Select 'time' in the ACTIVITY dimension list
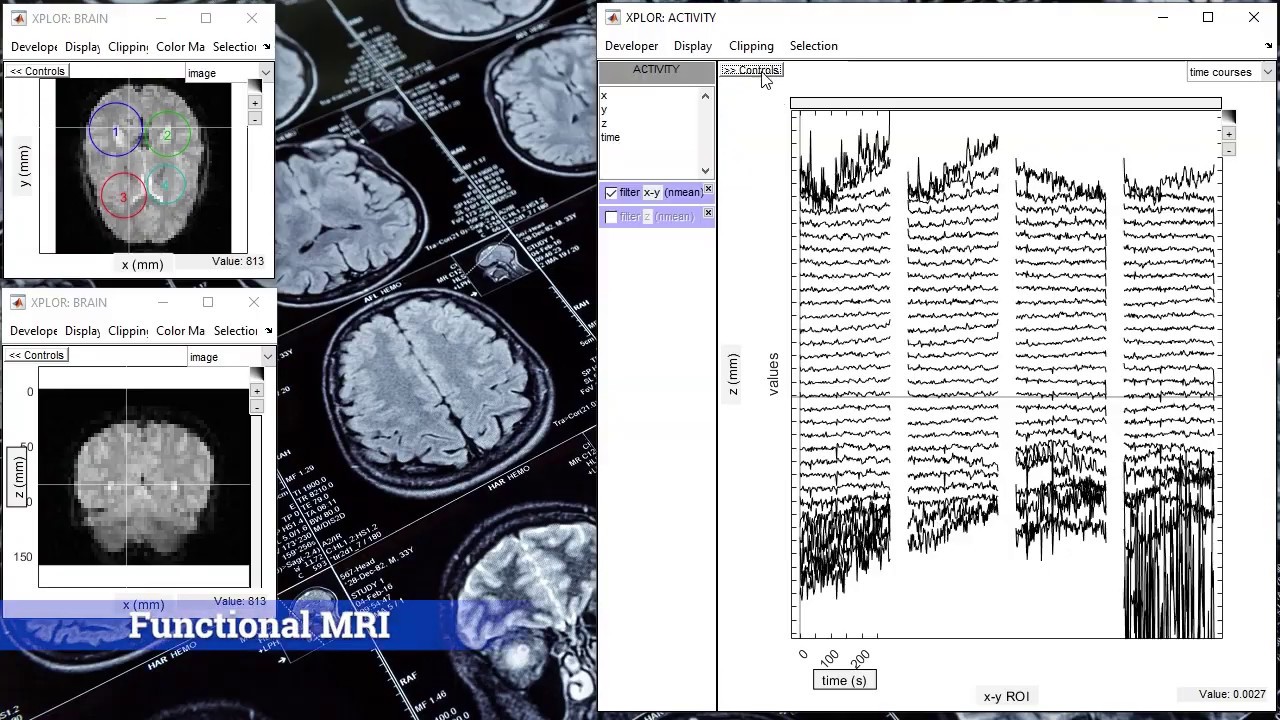This screenshot has height=720, width=1280. coord(610,138)
